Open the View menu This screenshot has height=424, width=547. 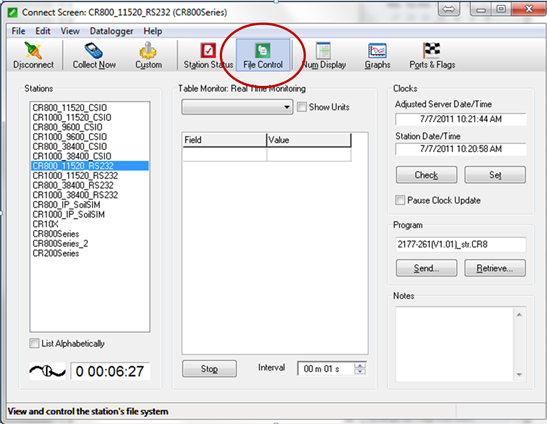(70, 31)
